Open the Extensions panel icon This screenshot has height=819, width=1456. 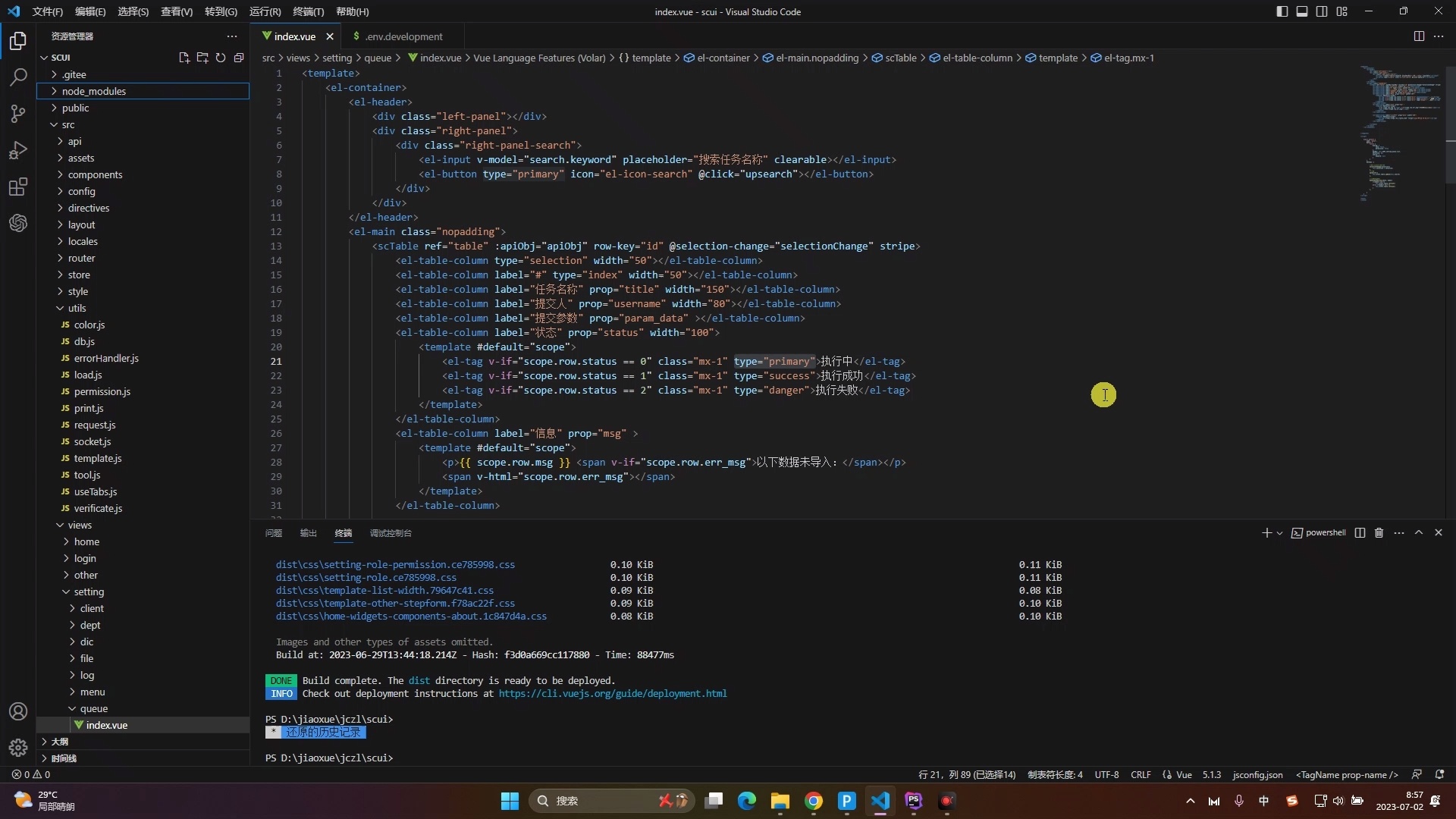coord(17,187)
